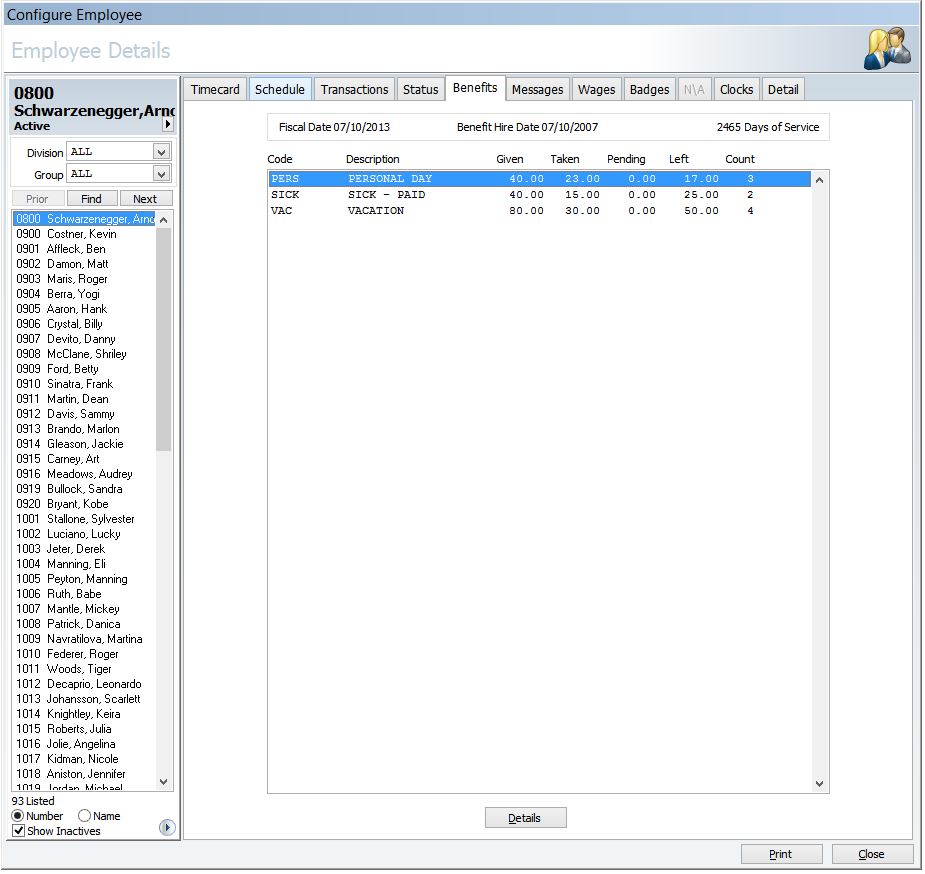
Task: Click the Find button
Action: [91, 199]
